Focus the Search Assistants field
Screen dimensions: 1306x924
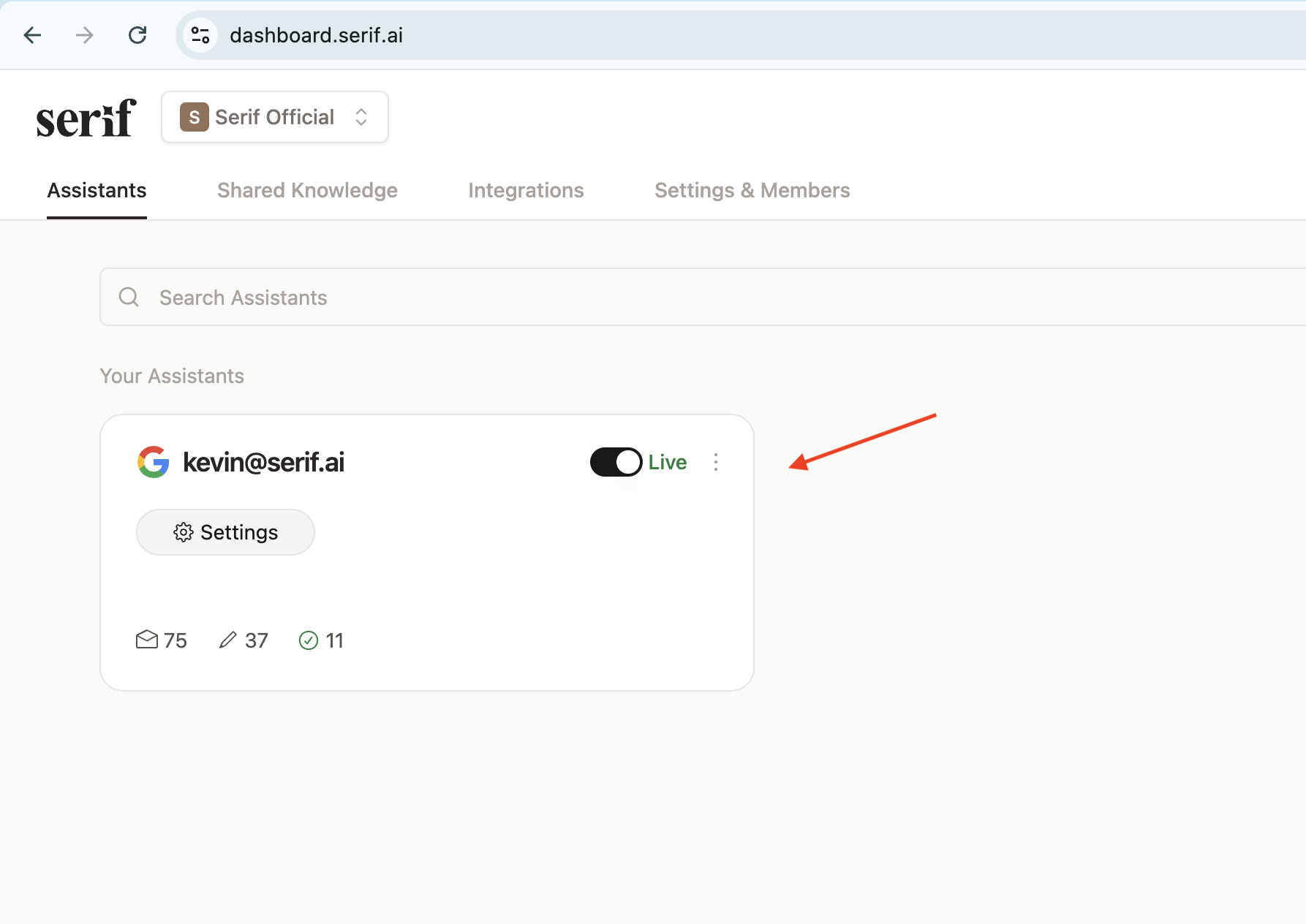coord(703,297)
